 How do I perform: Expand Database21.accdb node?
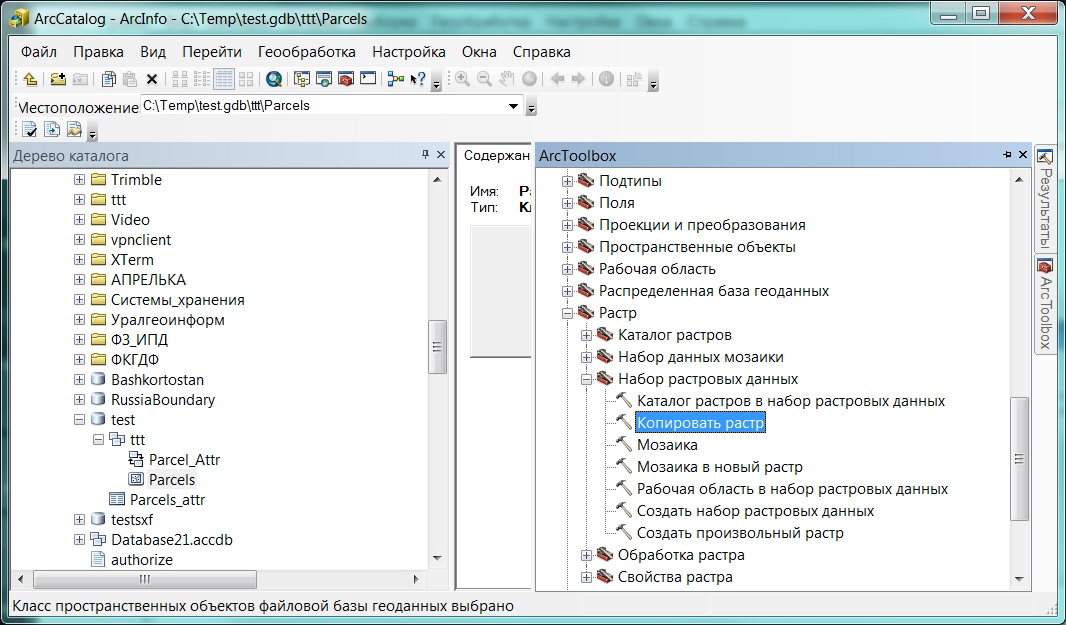pyautogui.click(x=80, y=539)
